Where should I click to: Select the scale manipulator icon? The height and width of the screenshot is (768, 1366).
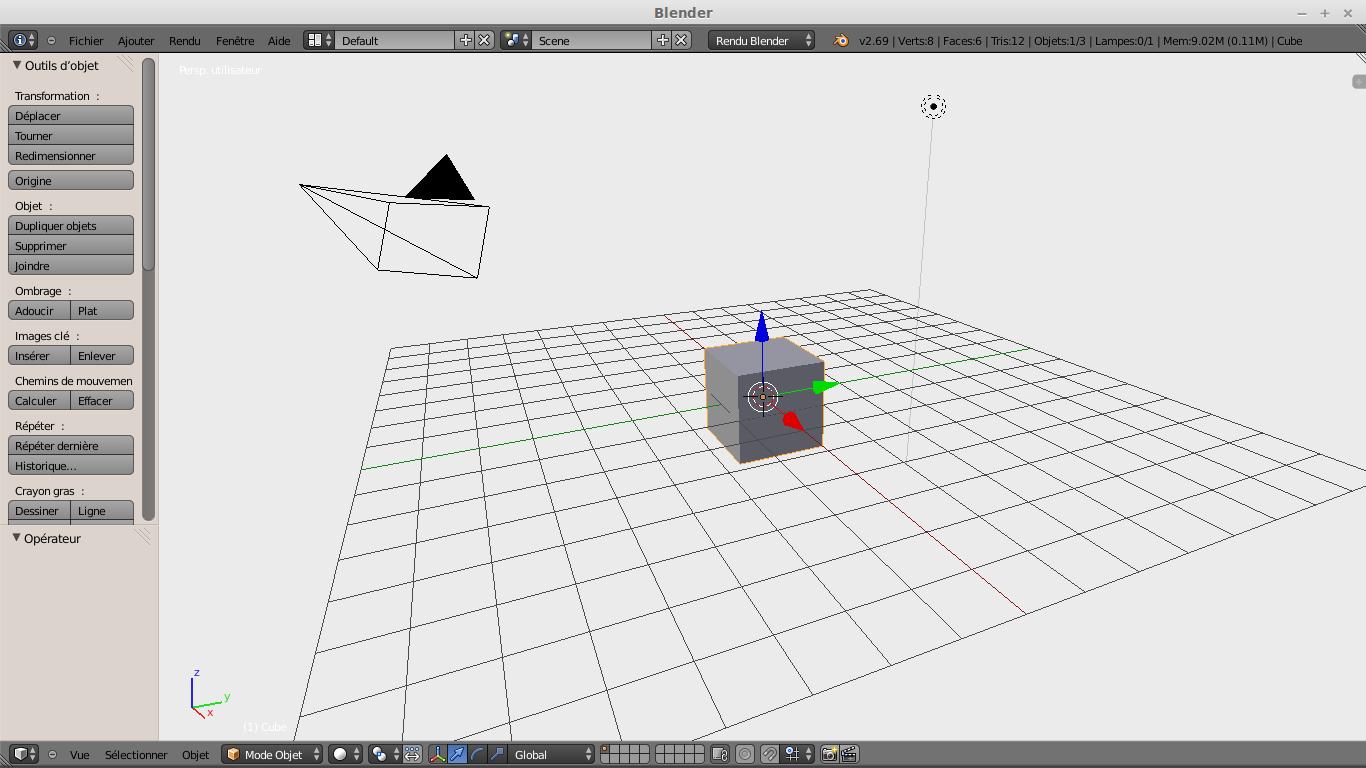coord(497,754)
